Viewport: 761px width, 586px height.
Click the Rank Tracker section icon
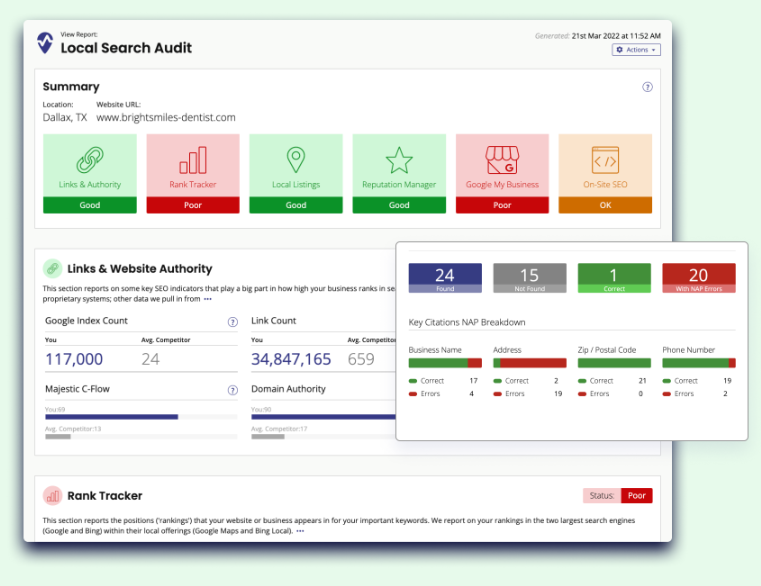point(52,496)
